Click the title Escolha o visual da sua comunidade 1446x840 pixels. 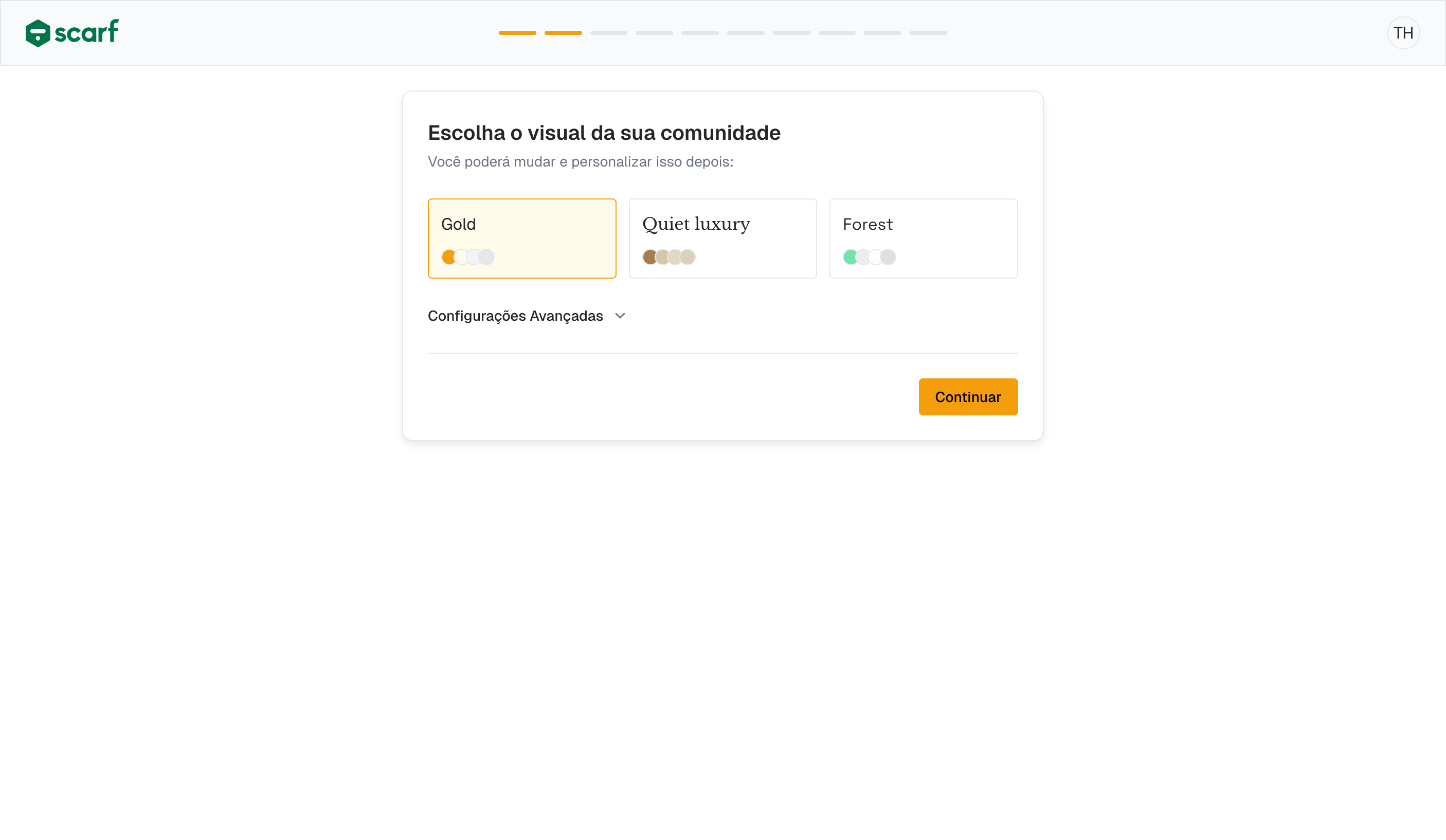604,133
